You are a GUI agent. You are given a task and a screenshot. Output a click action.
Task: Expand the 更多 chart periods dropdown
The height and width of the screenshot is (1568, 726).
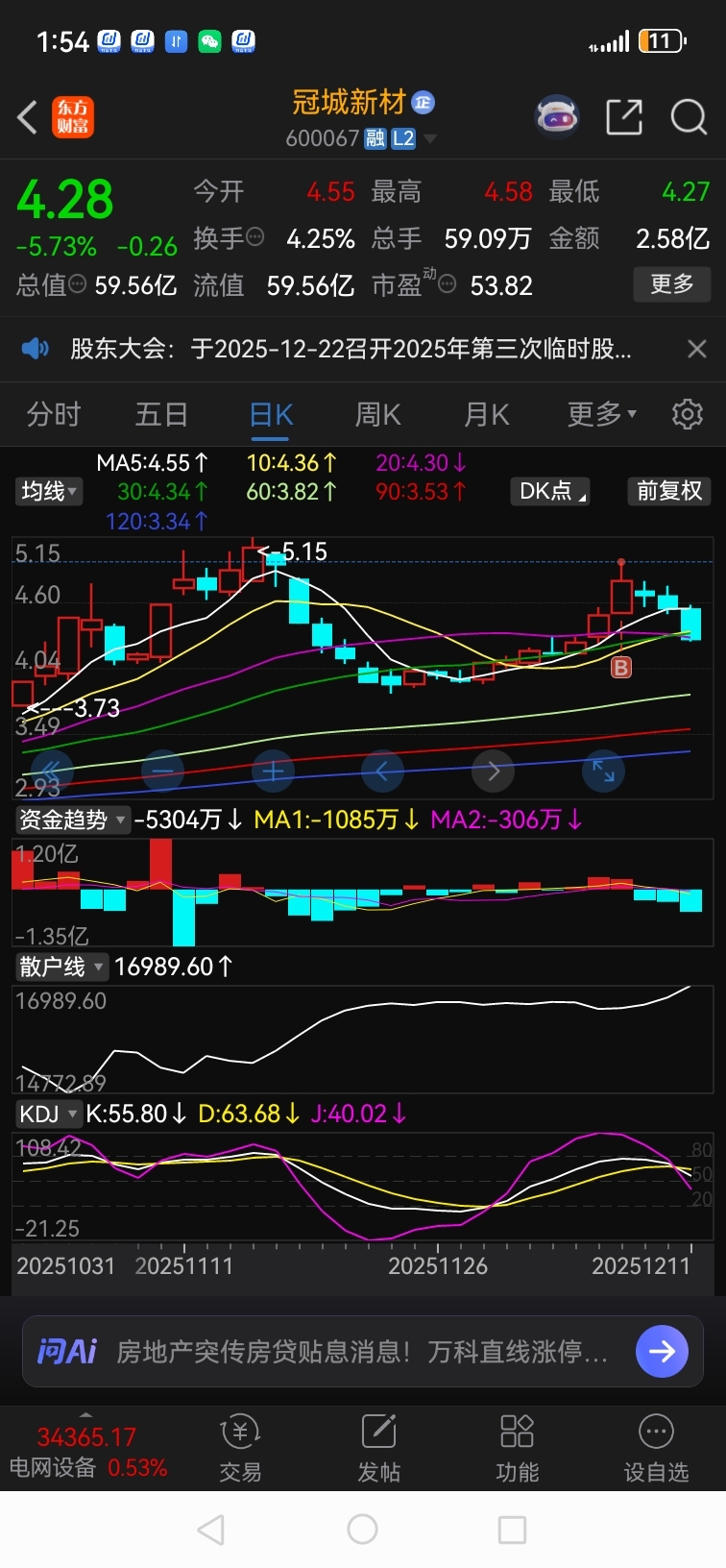(x=602, y=414)
